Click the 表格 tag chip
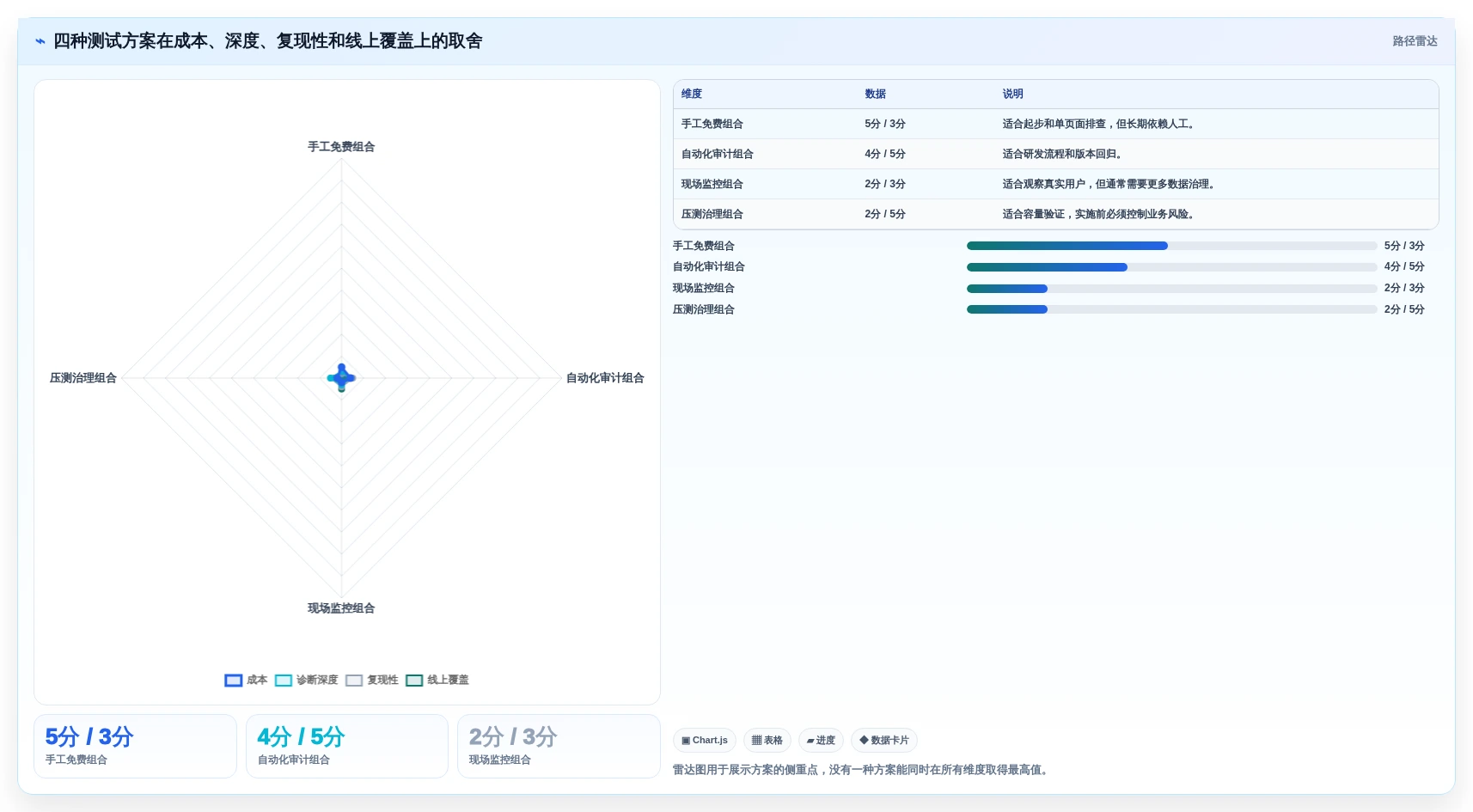The image size is (1473, 812). click(767, 741)
